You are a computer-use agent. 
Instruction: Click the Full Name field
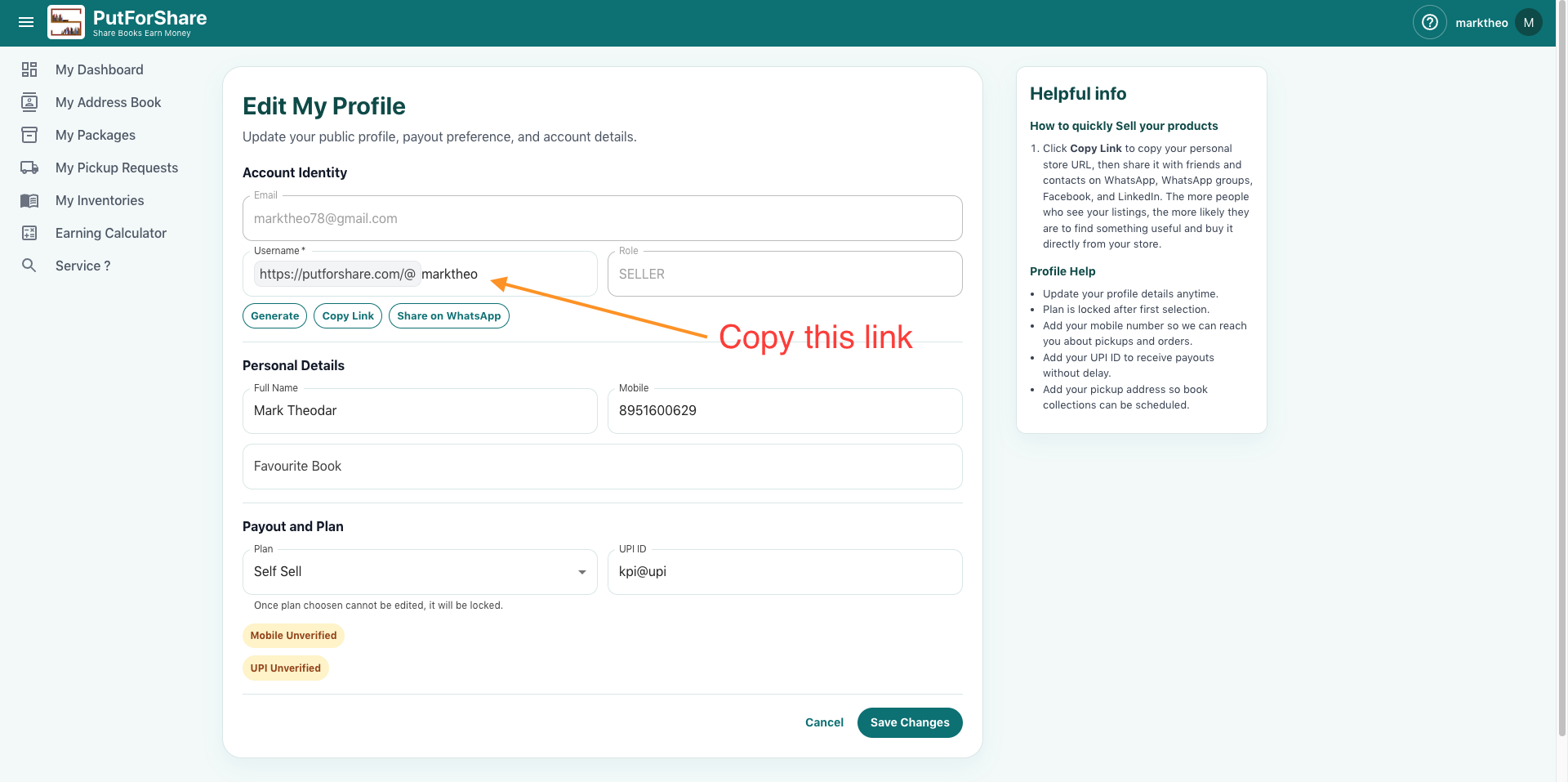click(x=420, y=411)
